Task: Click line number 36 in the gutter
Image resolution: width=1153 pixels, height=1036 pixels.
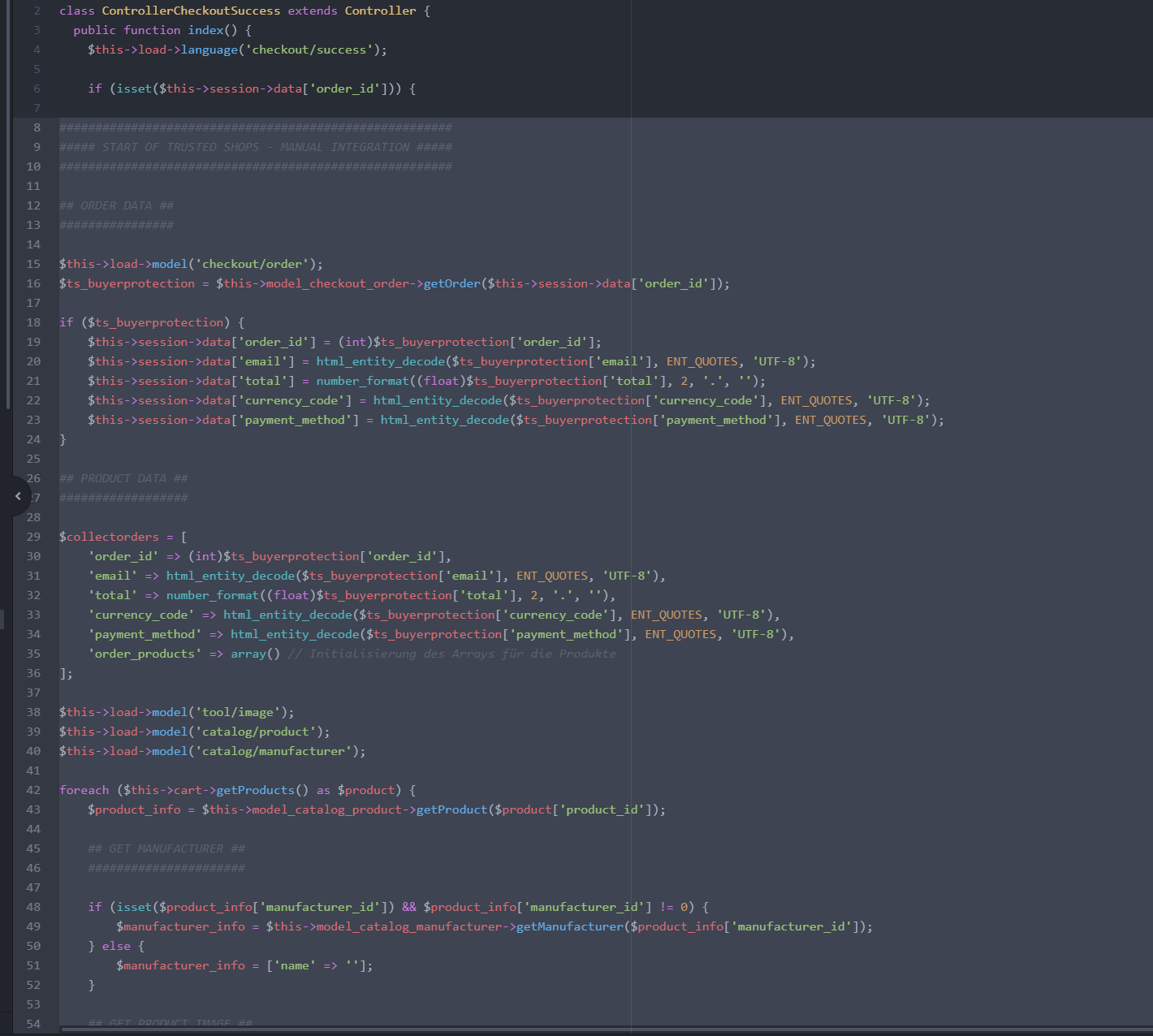Action: 33,673
